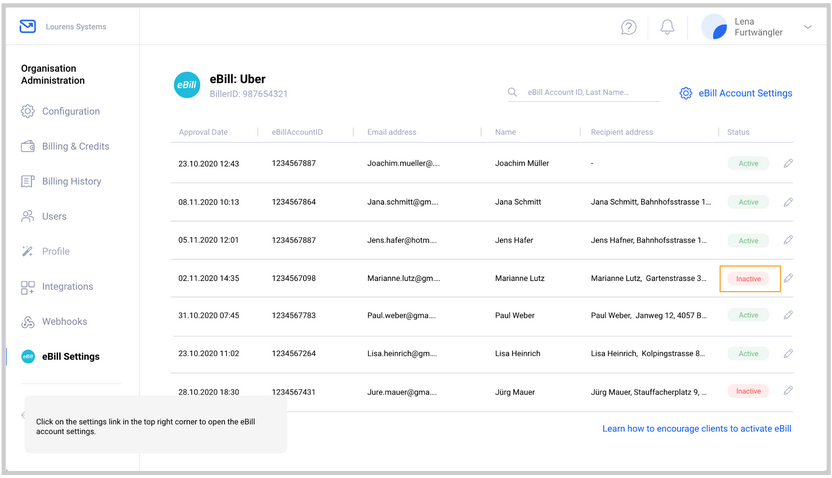This screenshot has height=478, width=832.
Task: Click Active status badge for Paul Weber
Action: point(748,315)
